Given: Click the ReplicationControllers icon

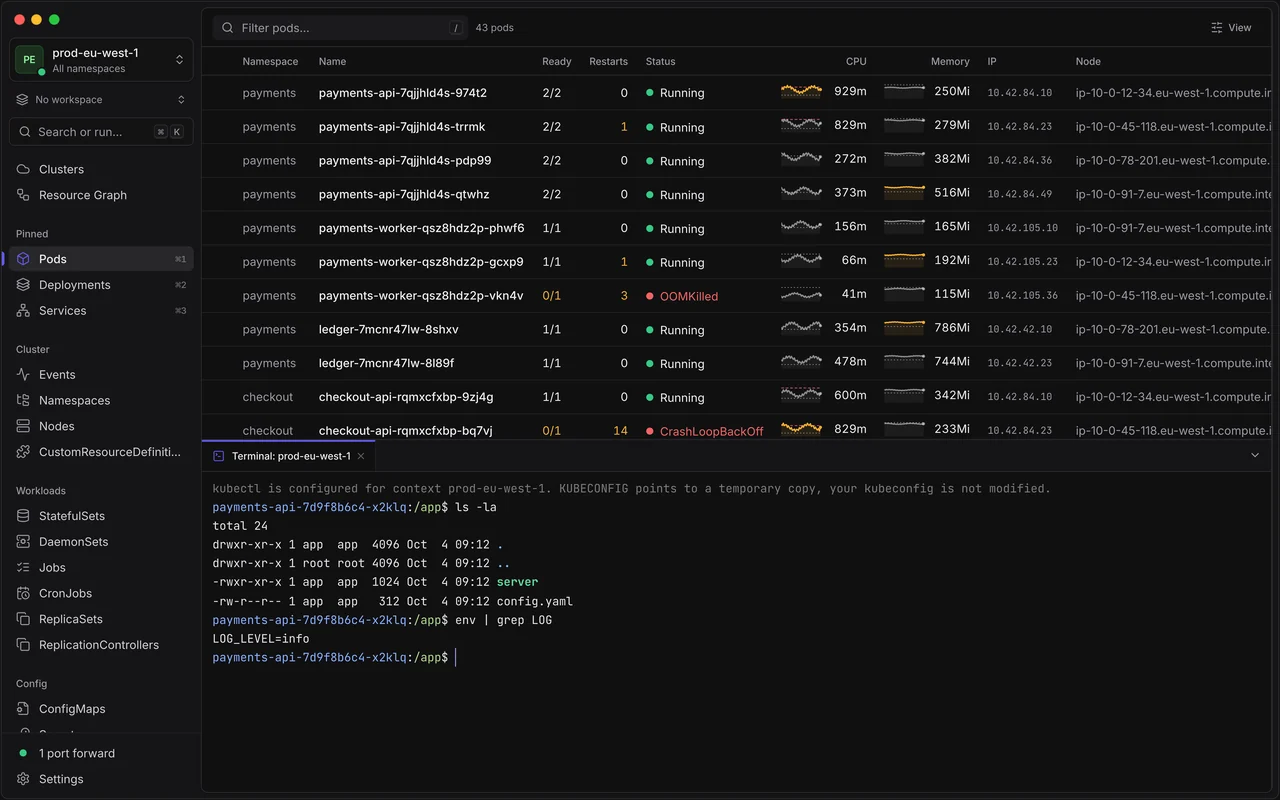Looking at the screenshot, I should coord(23,645).
